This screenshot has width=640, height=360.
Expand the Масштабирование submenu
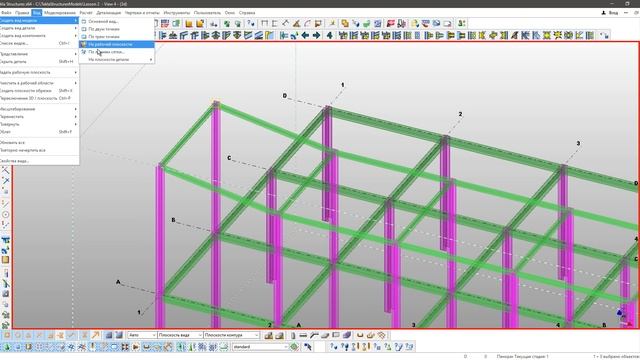[x=39, y=109]
